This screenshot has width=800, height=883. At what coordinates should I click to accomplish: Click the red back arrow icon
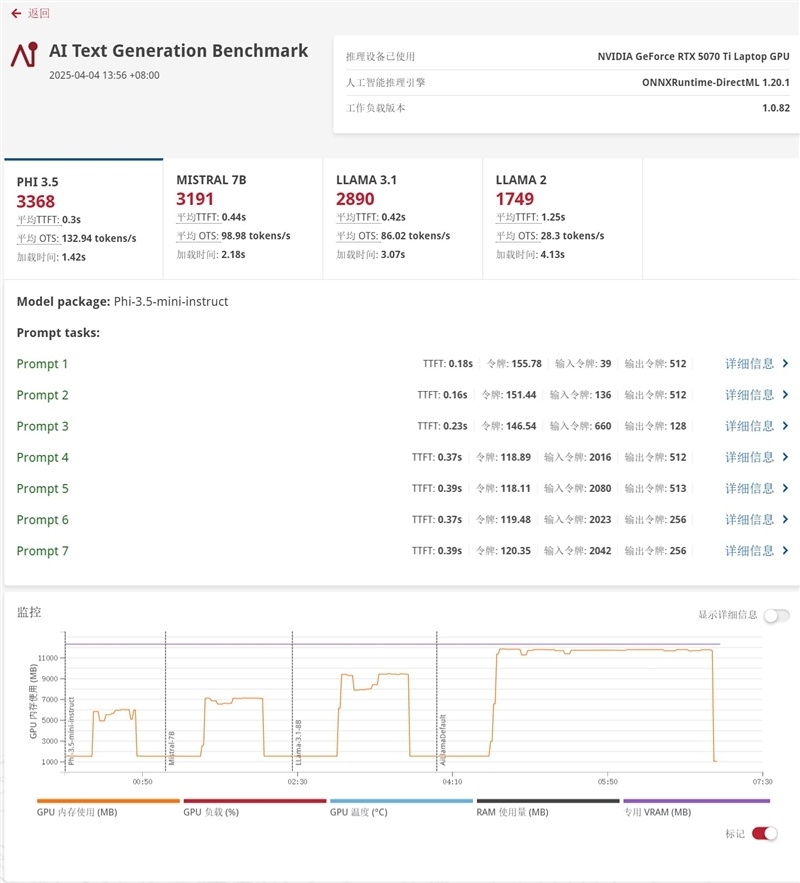click(16, 13)
